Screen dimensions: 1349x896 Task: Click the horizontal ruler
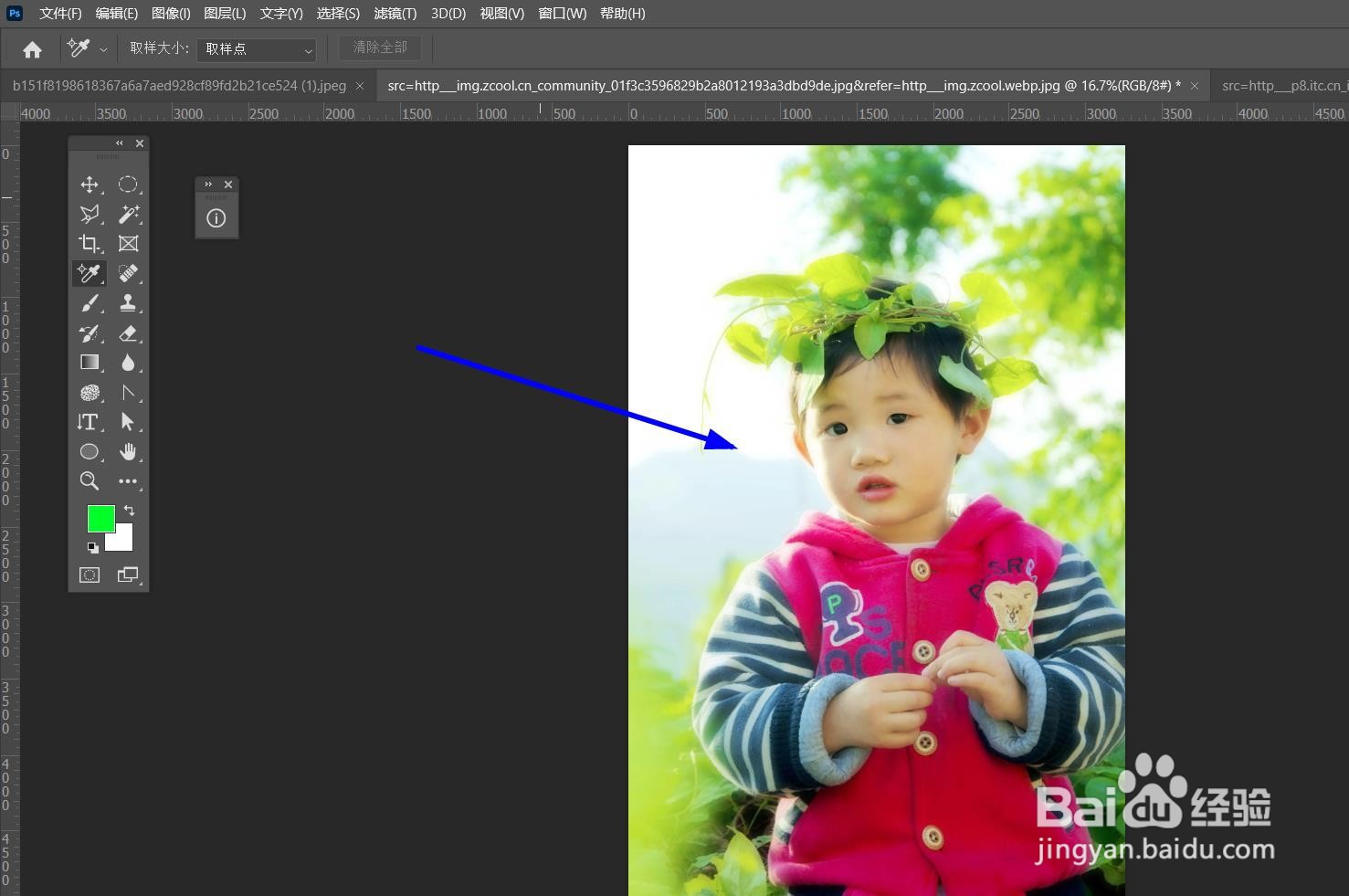coord(683,113)
